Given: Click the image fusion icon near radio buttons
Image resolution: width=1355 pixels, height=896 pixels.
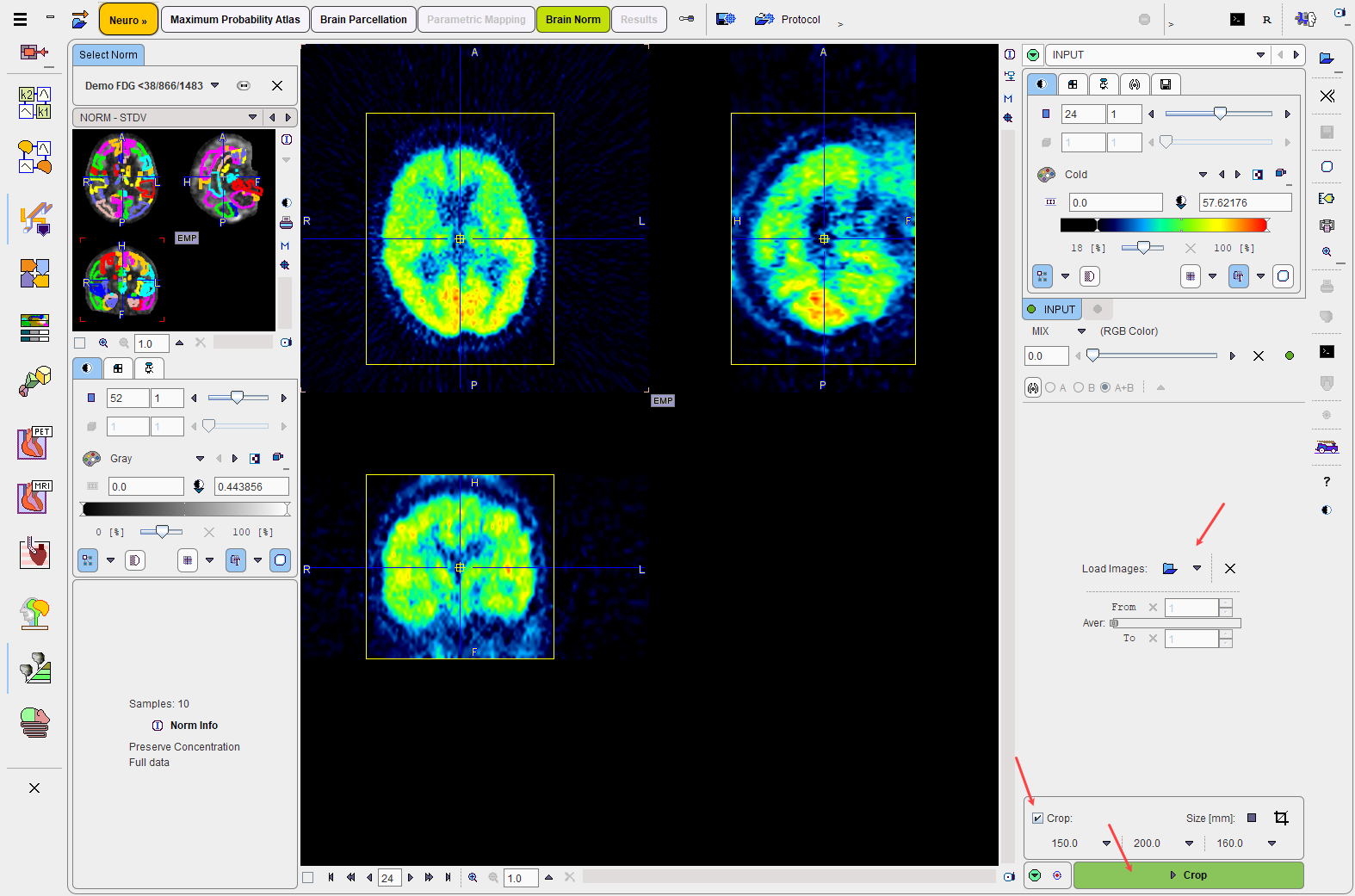Looking at the screenshot, I should pyautogui.click(x=1033, y=388).
